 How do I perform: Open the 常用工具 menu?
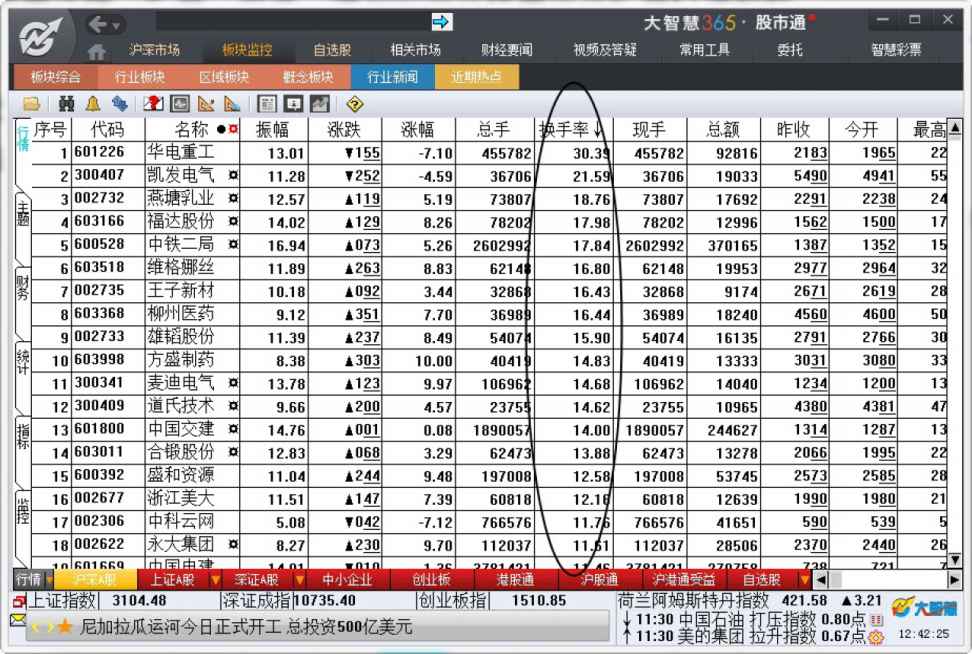(705, 50)
